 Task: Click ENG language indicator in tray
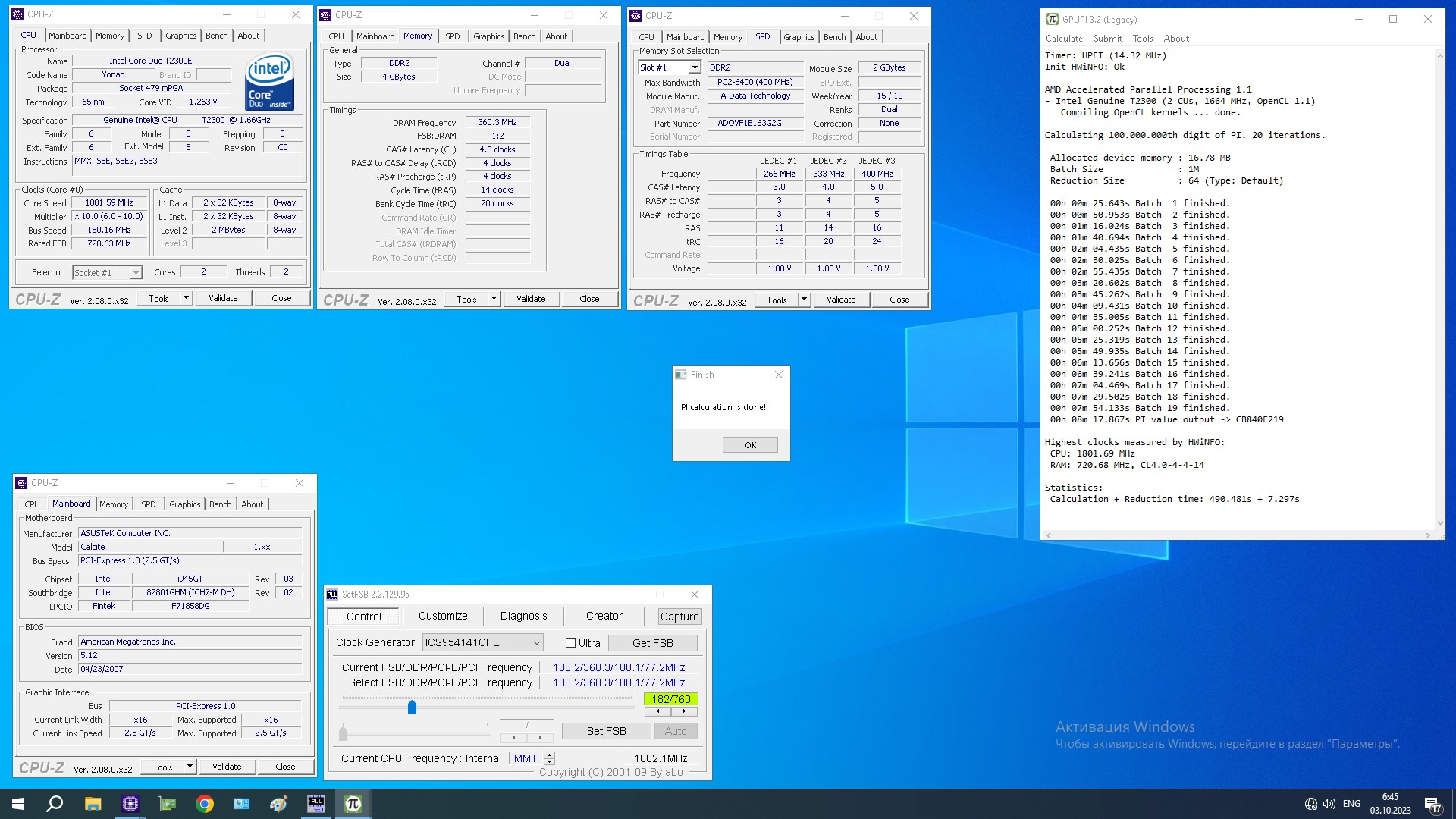coord(1351,804)
